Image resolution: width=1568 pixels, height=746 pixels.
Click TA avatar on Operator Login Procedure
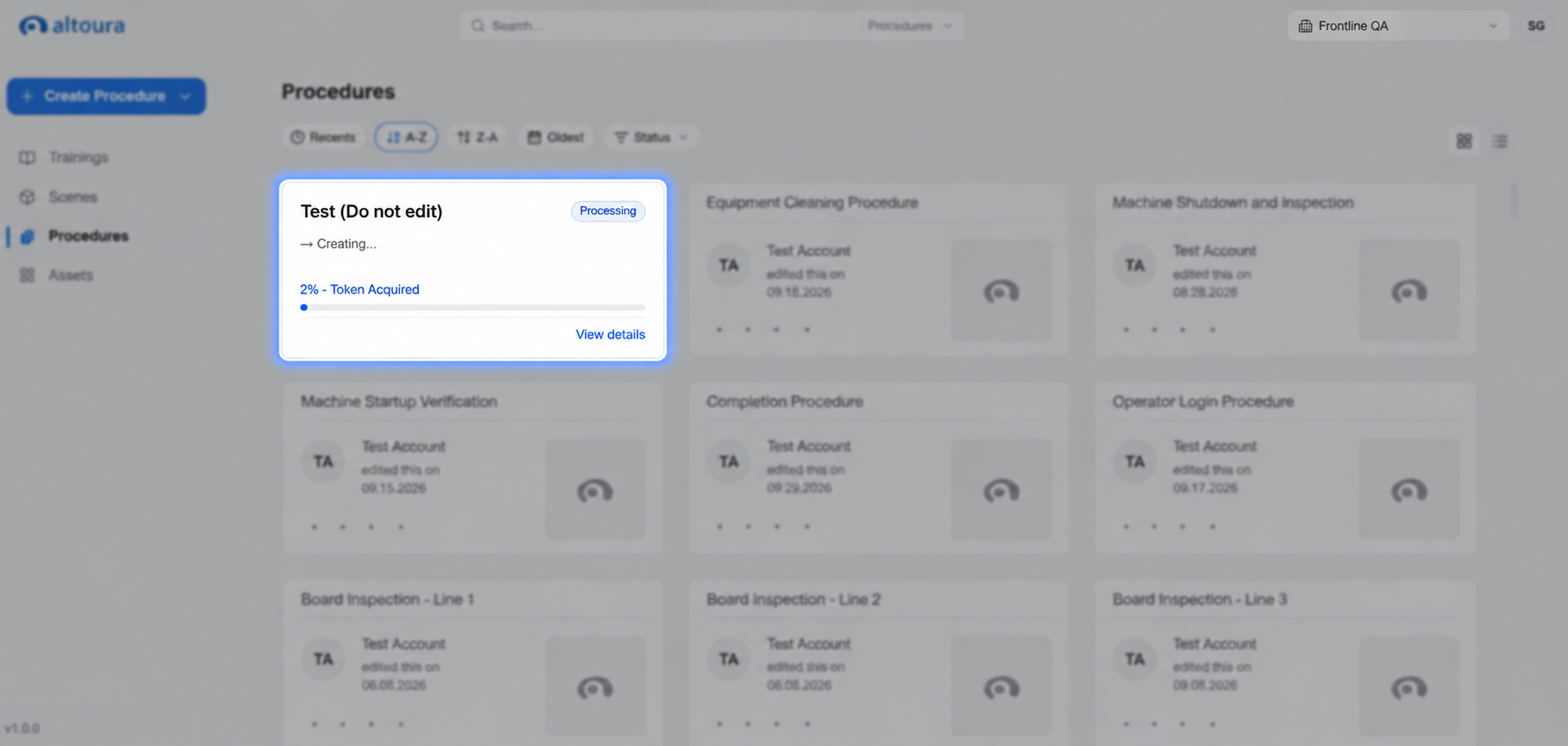tap(1135, 461)
